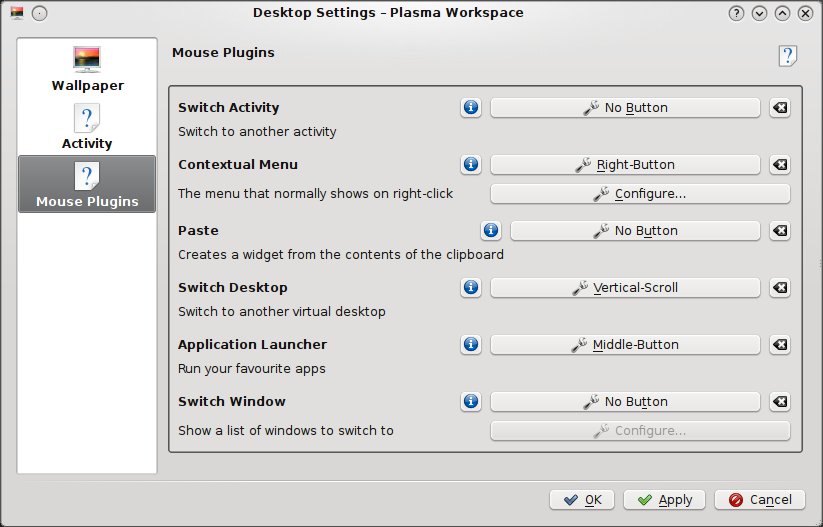Switch to the Activity settings page

tap(88, 127)
